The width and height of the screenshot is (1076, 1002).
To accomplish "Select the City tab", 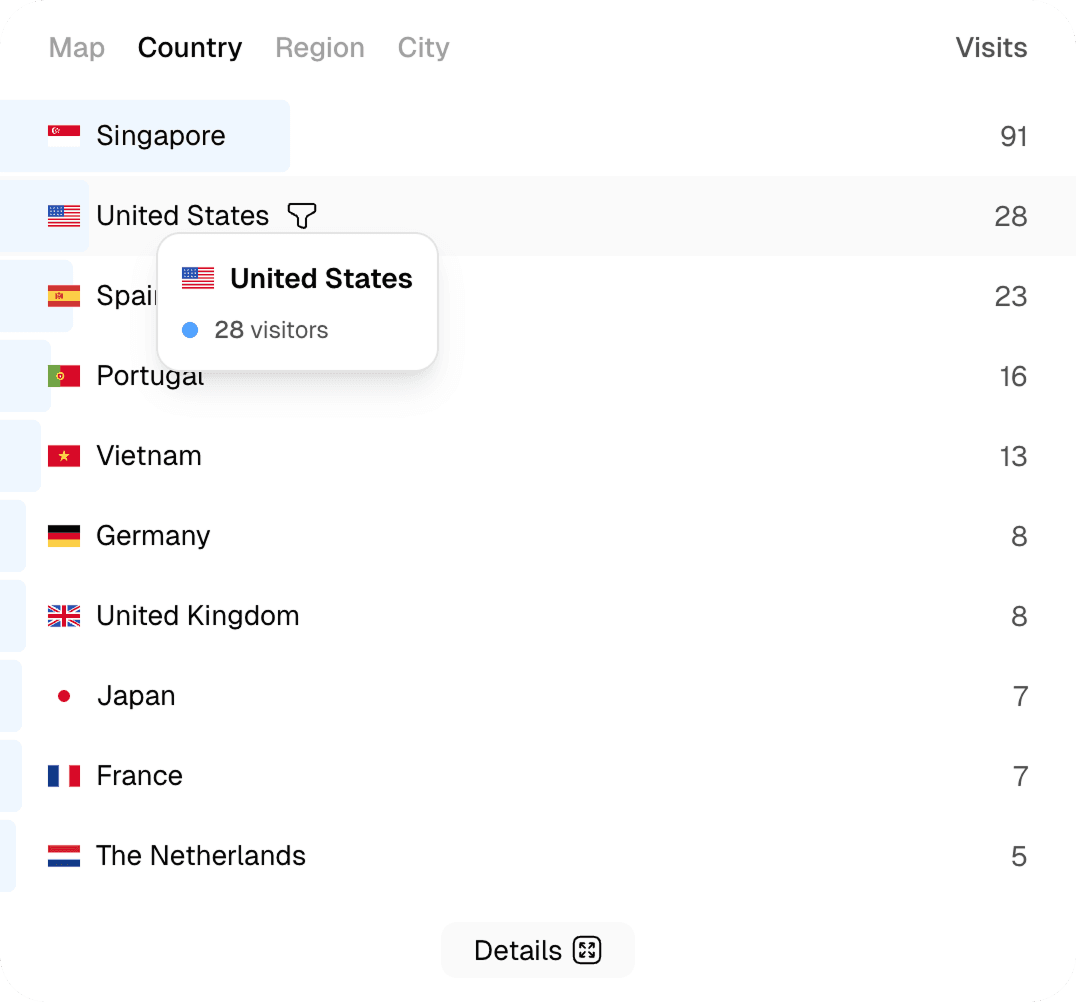I will (x=423, y=48).
